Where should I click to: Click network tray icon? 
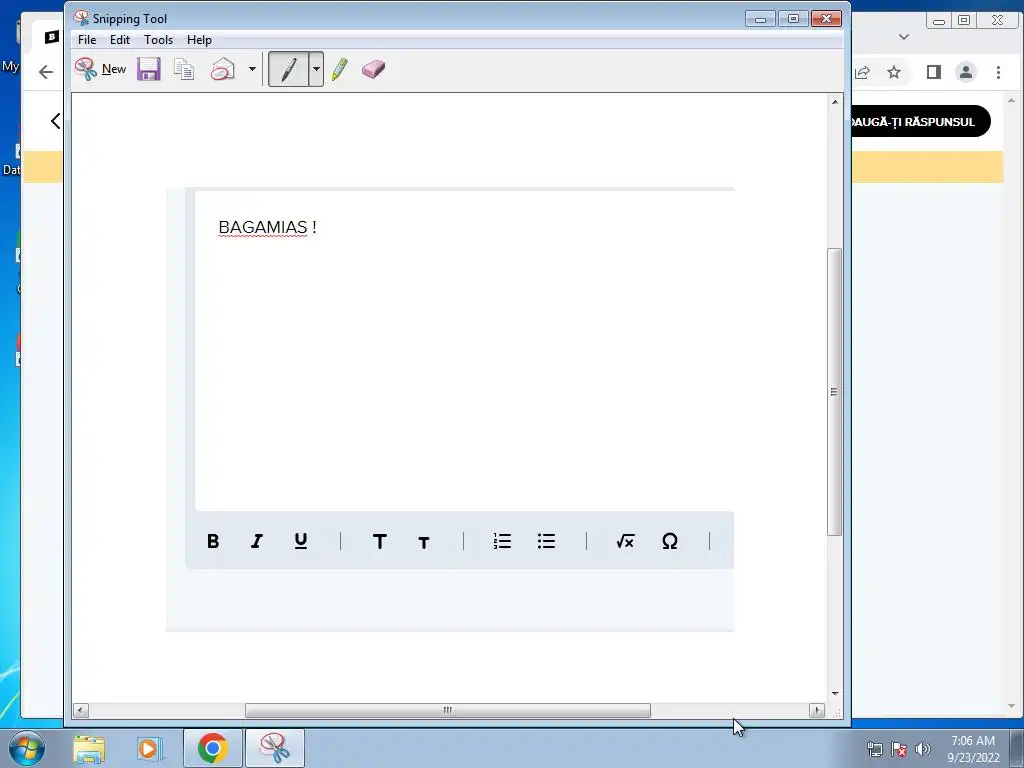coord(874,749)
